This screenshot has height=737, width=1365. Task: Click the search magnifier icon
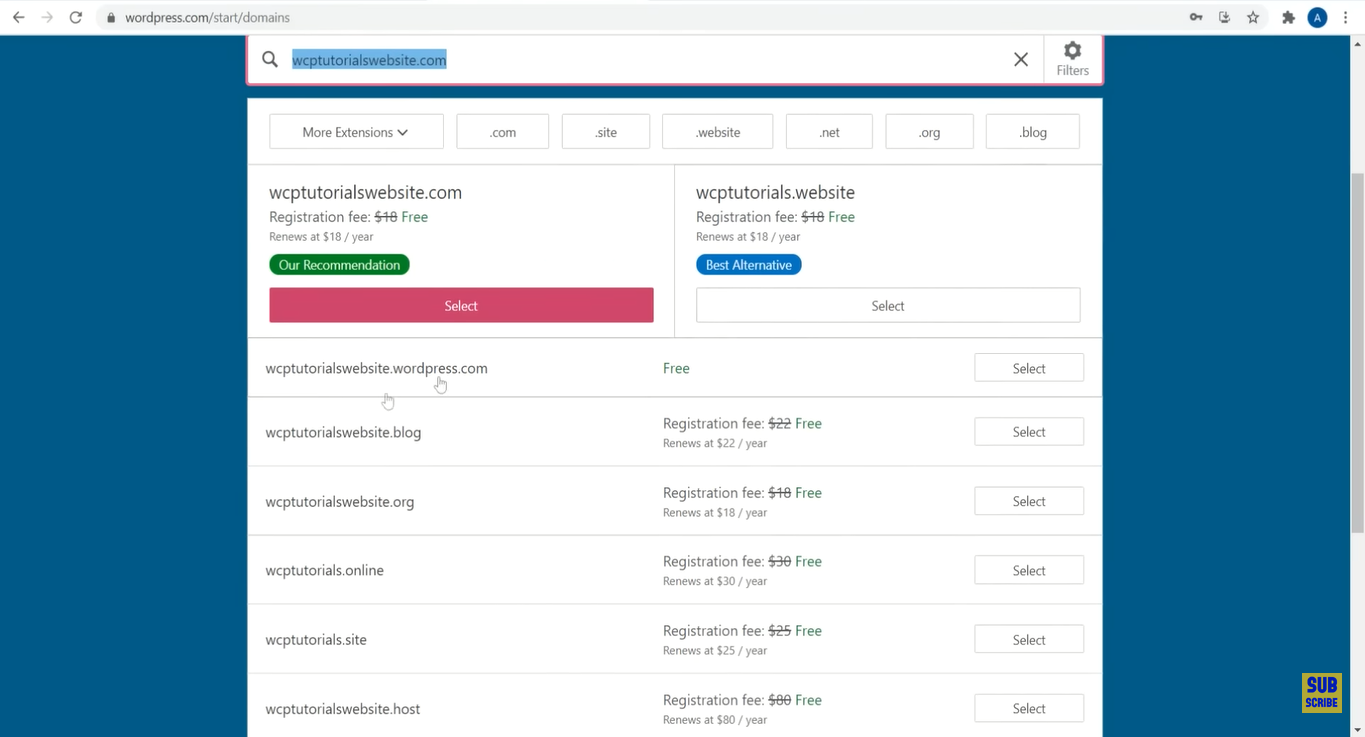(x=270, y=60)
